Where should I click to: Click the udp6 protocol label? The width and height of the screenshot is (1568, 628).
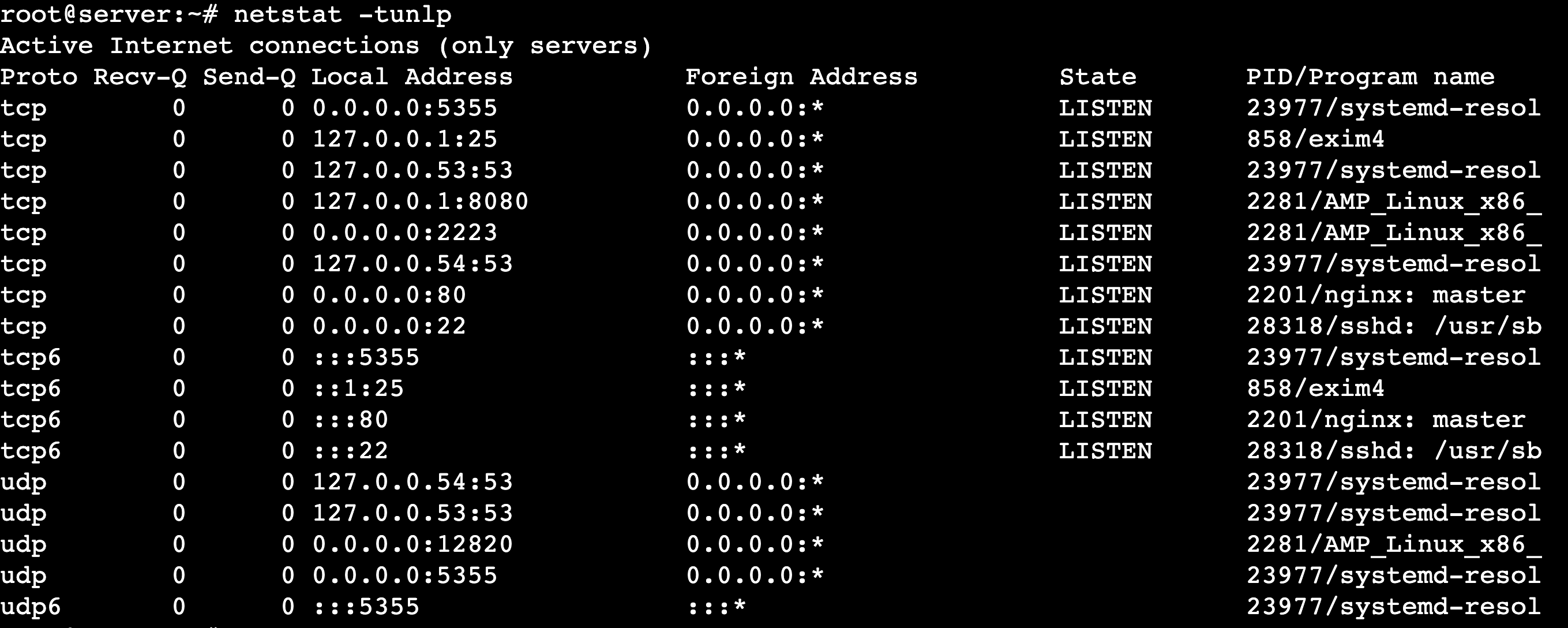(x=31, y=607)
